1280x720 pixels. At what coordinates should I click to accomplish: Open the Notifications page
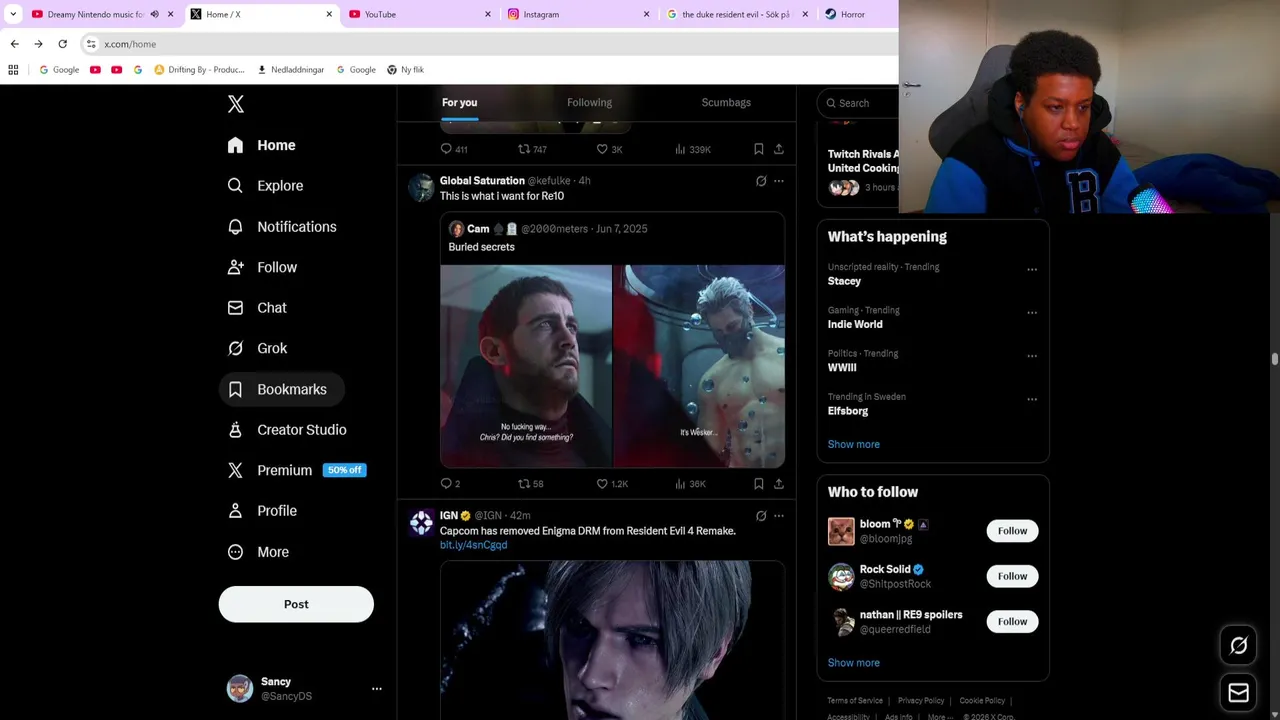click(x=282, y=227)
